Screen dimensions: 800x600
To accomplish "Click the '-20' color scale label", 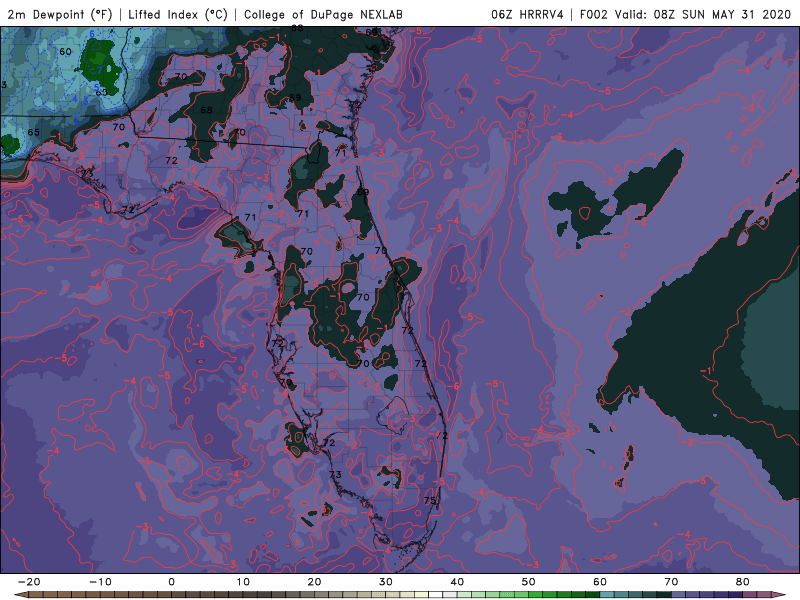I will coord(29,582).
